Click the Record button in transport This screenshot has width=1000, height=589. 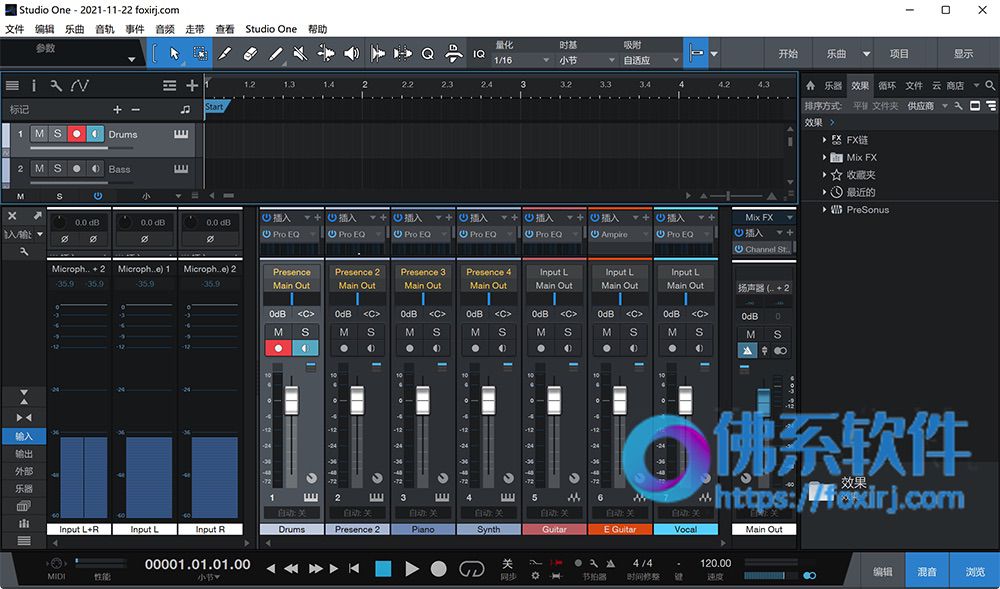click(438, 569)
